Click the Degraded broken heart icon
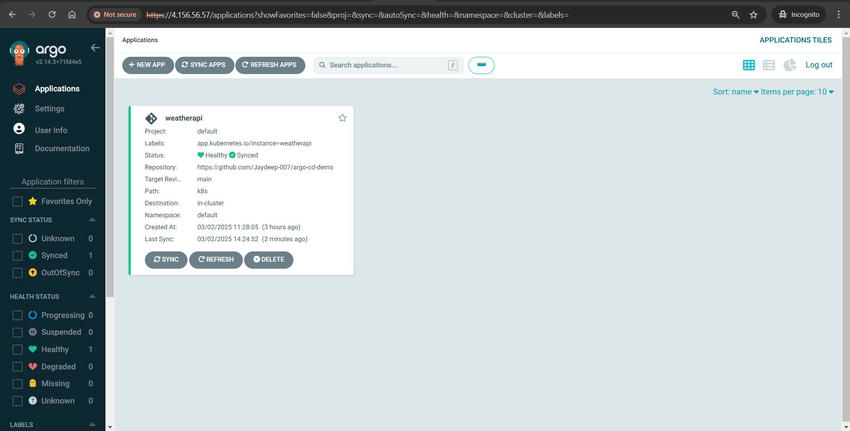The image size is (850, 431). coord(33,366)
